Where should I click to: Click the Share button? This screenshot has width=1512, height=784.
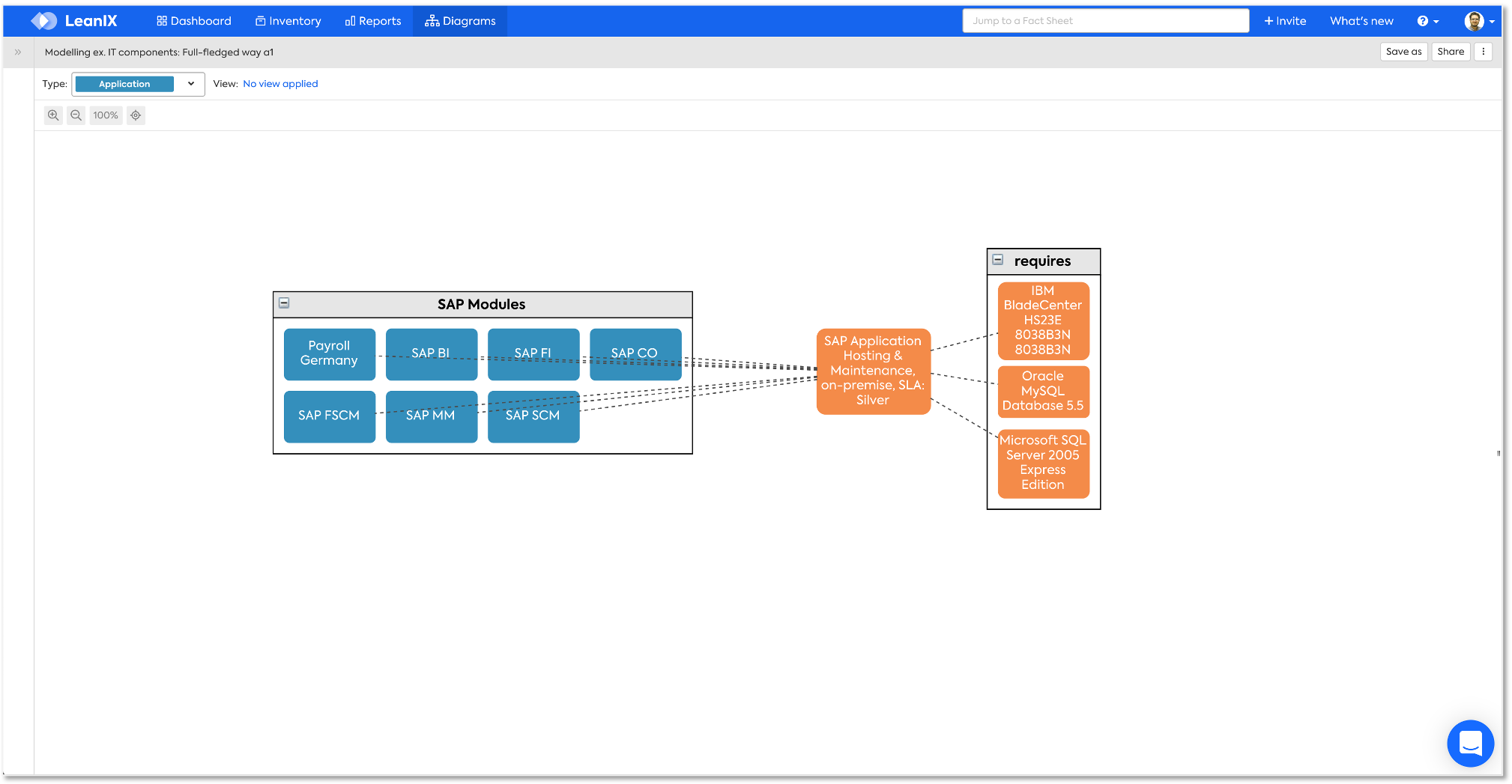coord(1451,52)
